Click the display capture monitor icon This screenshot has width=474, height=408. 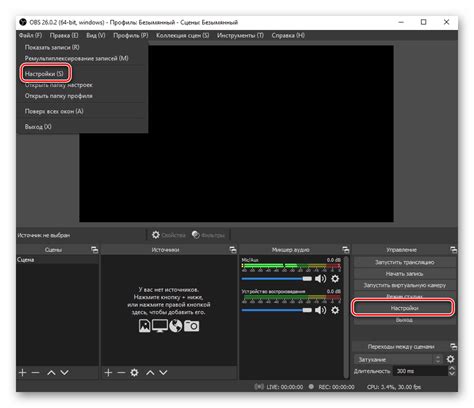pos(160,326)
